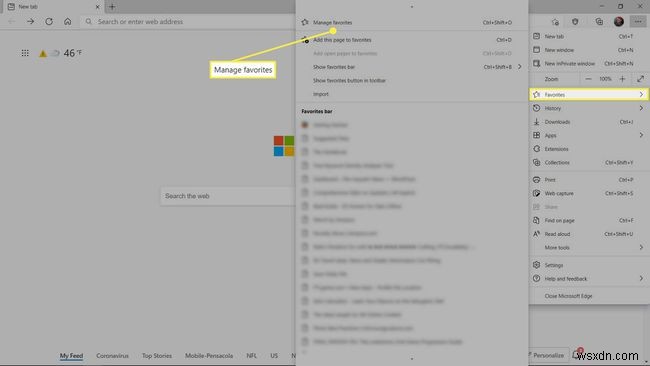Start 'Read aloud' from the menu
650x366 pixels.
click(x=589, y=234)
